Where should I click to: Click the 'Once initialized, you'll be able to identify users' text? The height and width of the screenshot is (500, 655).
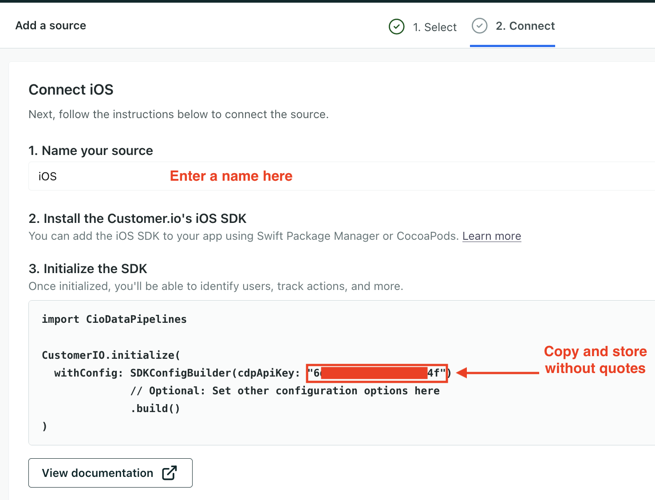[x=216, y=286]
